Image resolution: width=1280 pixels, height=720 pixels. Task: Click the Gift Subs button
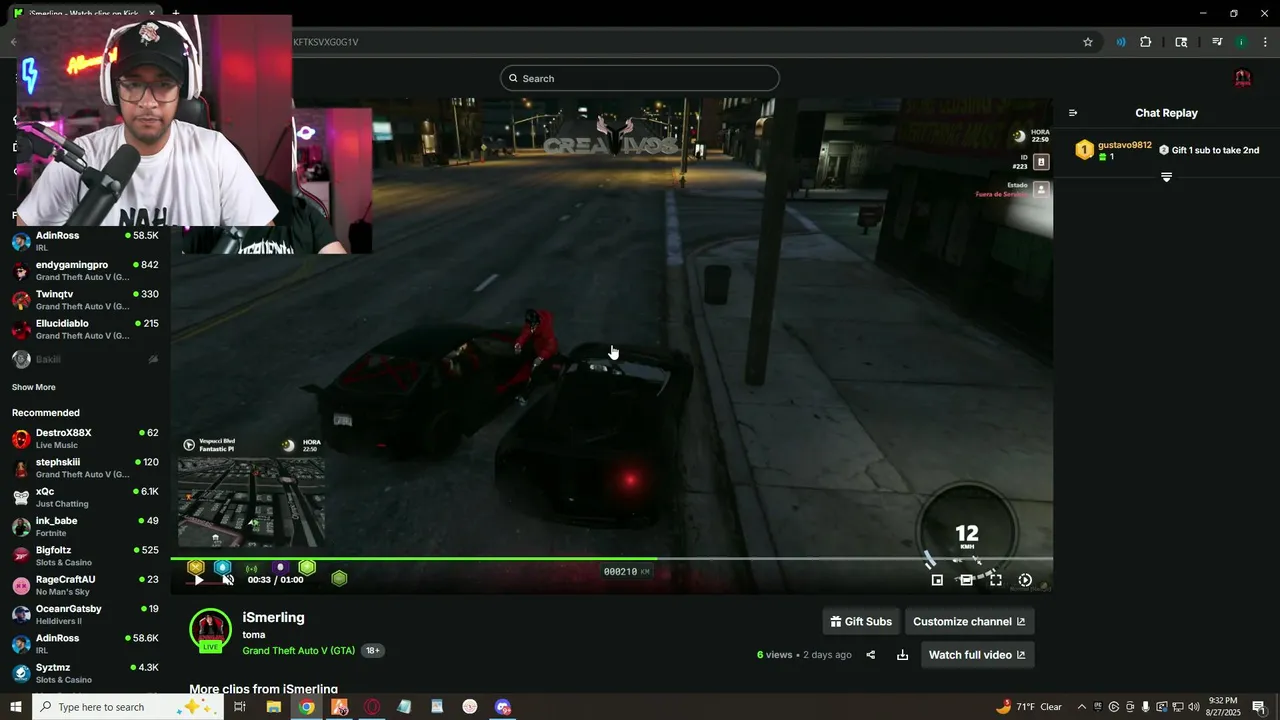pos(861,621)
